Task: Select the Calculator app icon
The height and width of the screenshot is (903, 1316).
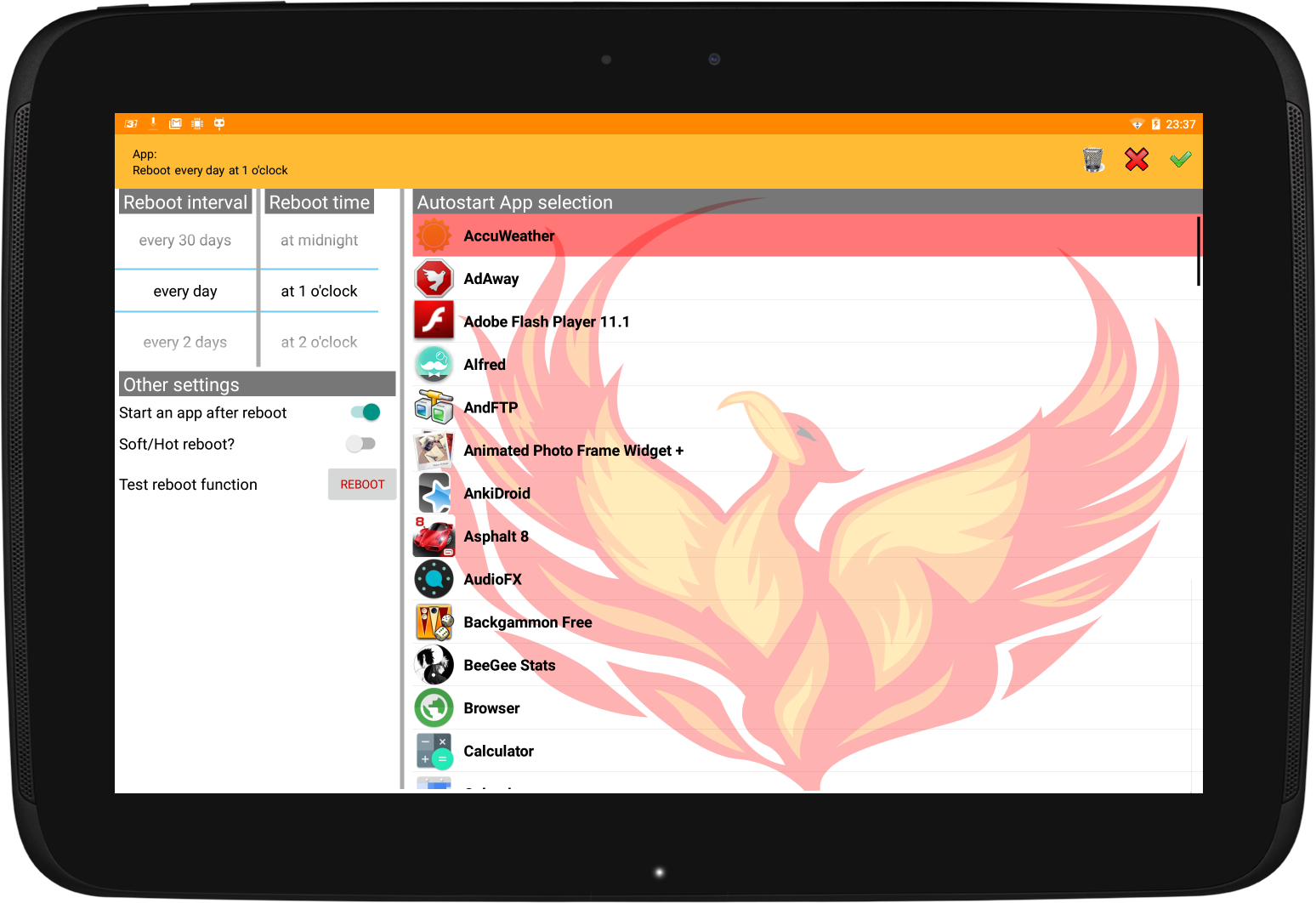Action: click(434, 751)
